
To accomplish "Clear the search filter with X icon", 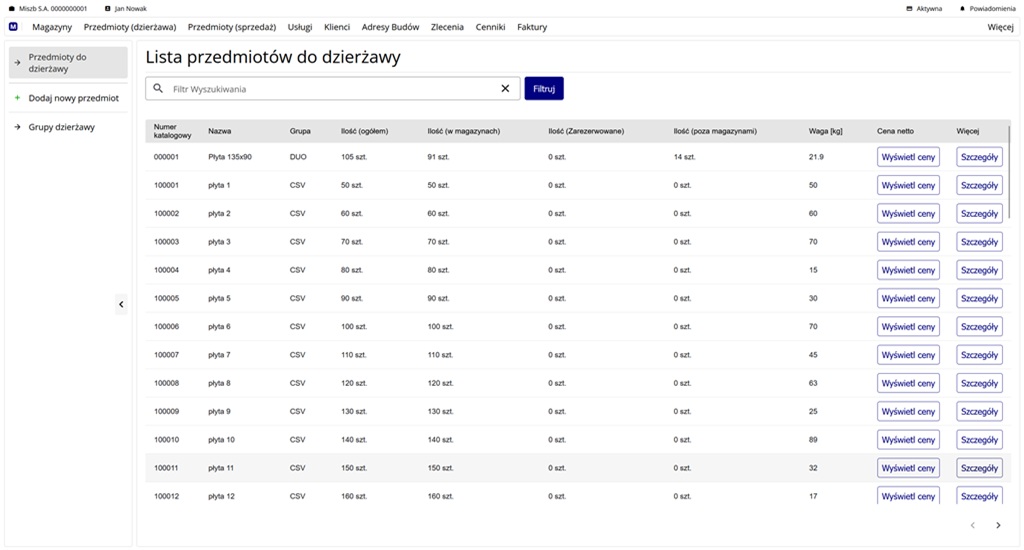I will (505, 88).
